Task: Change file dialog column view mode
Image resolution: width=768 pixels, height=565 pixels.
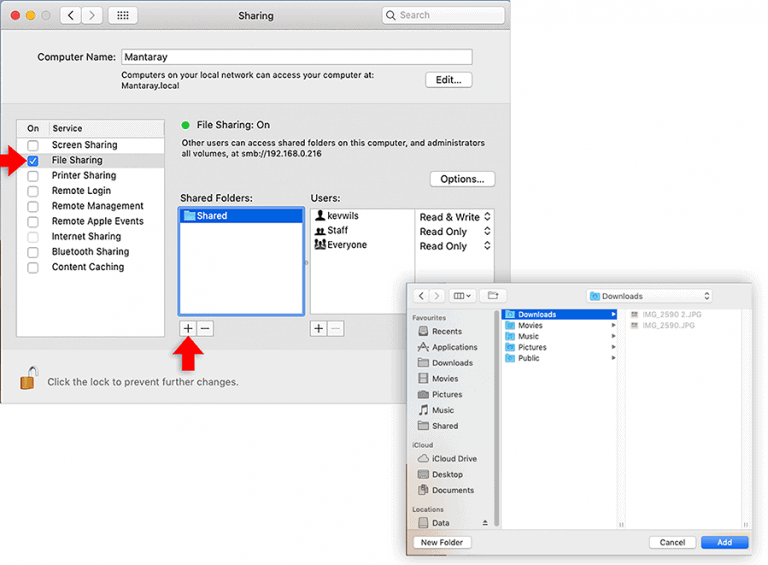Action: (462, 296)
